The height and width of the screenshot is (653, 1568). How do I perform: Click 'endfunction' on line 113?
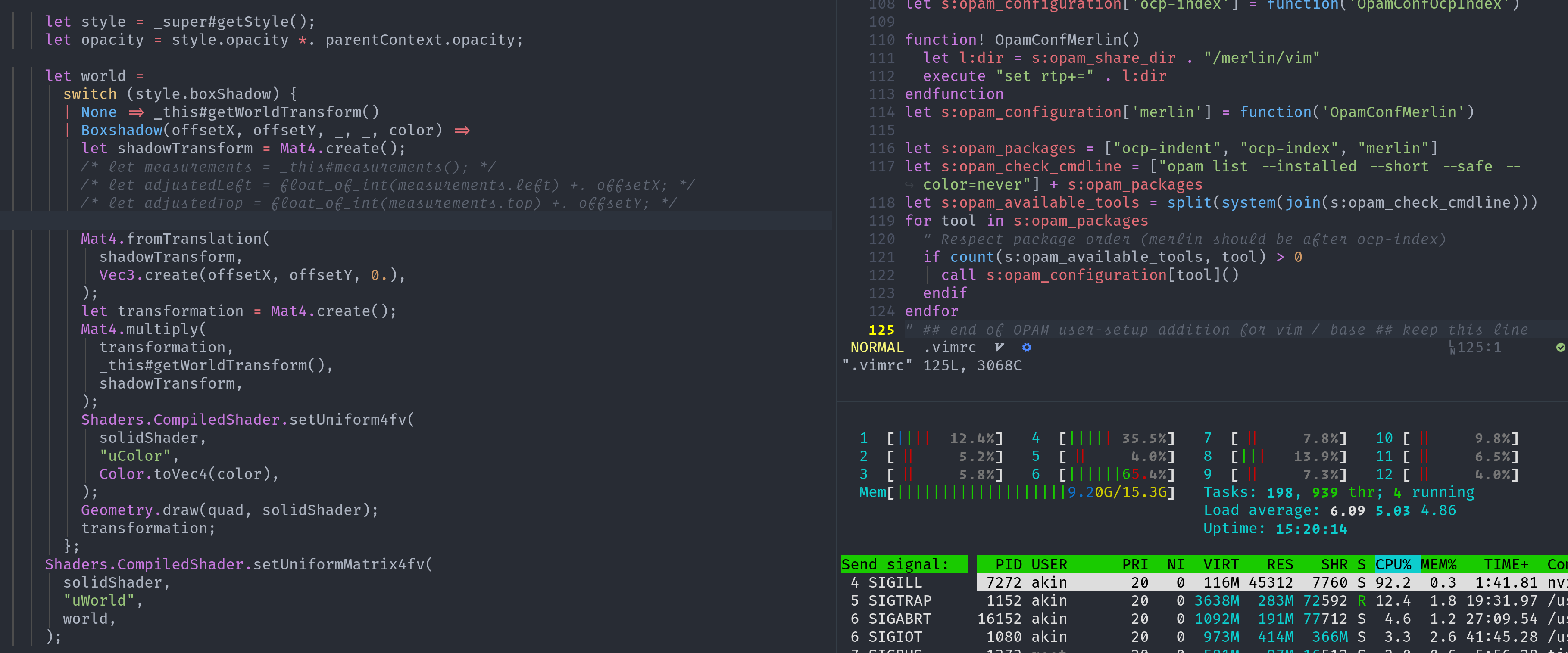tap(954, 94)
